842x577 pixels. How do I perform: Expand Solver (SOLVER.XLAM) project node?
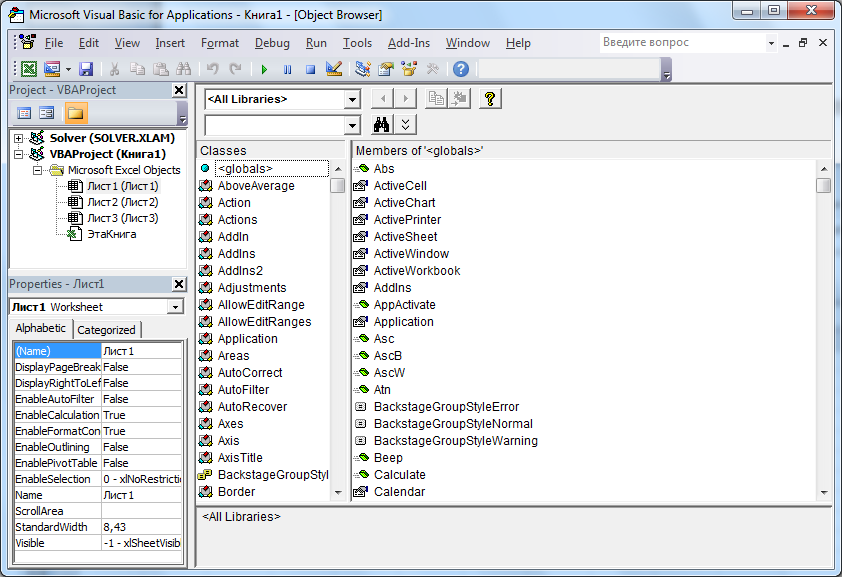(x=18, y=138)
